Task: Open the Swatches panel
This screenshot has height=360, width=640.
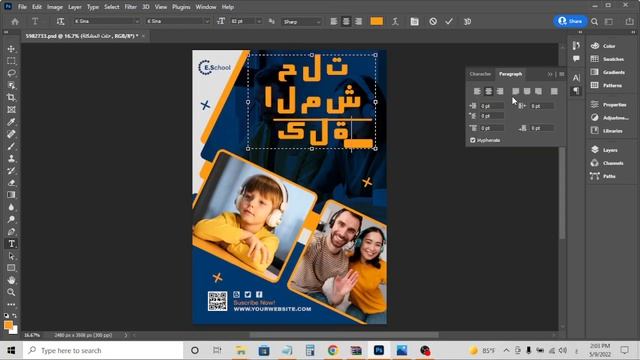Action: 607,59
